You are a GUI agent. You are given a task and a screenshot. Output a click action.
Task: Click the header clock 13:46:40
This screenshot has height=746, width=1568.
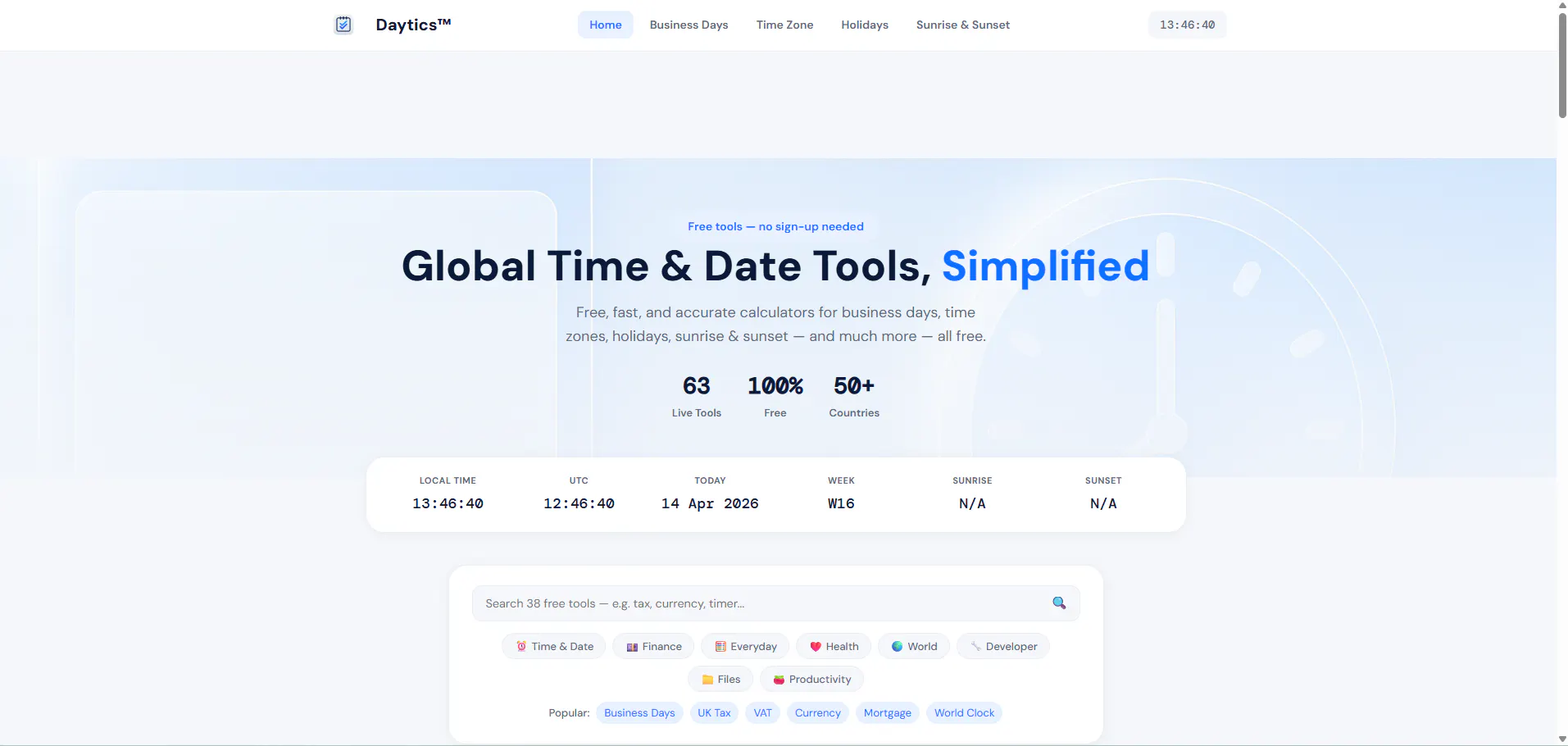pyautogui.click(x=1187, y=25)
